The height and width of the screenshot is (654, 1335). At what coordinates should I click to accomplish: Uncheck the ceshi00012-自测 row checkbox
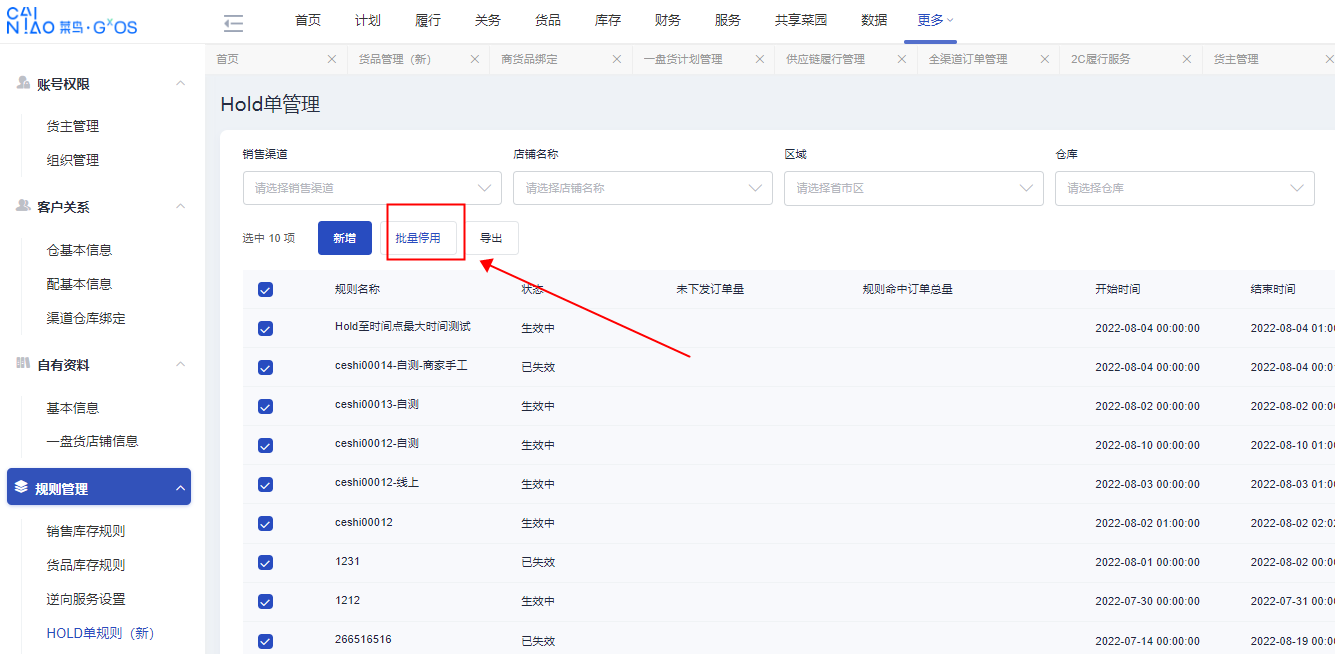point(265,445)
